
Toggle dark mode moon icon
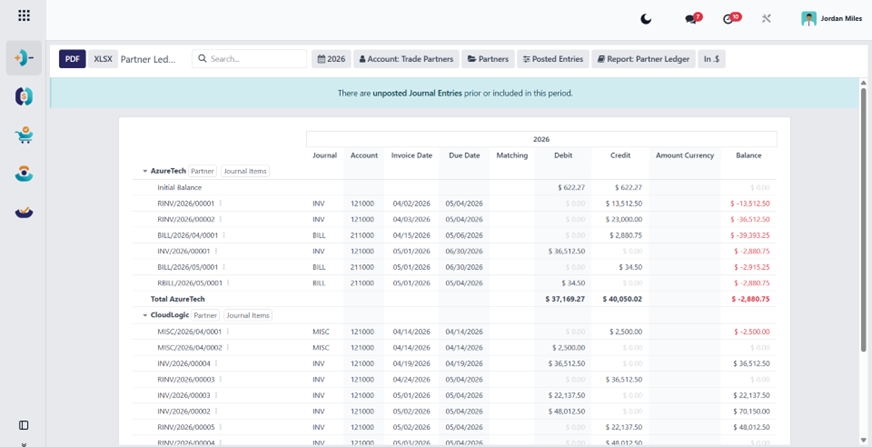coord(646,19)
